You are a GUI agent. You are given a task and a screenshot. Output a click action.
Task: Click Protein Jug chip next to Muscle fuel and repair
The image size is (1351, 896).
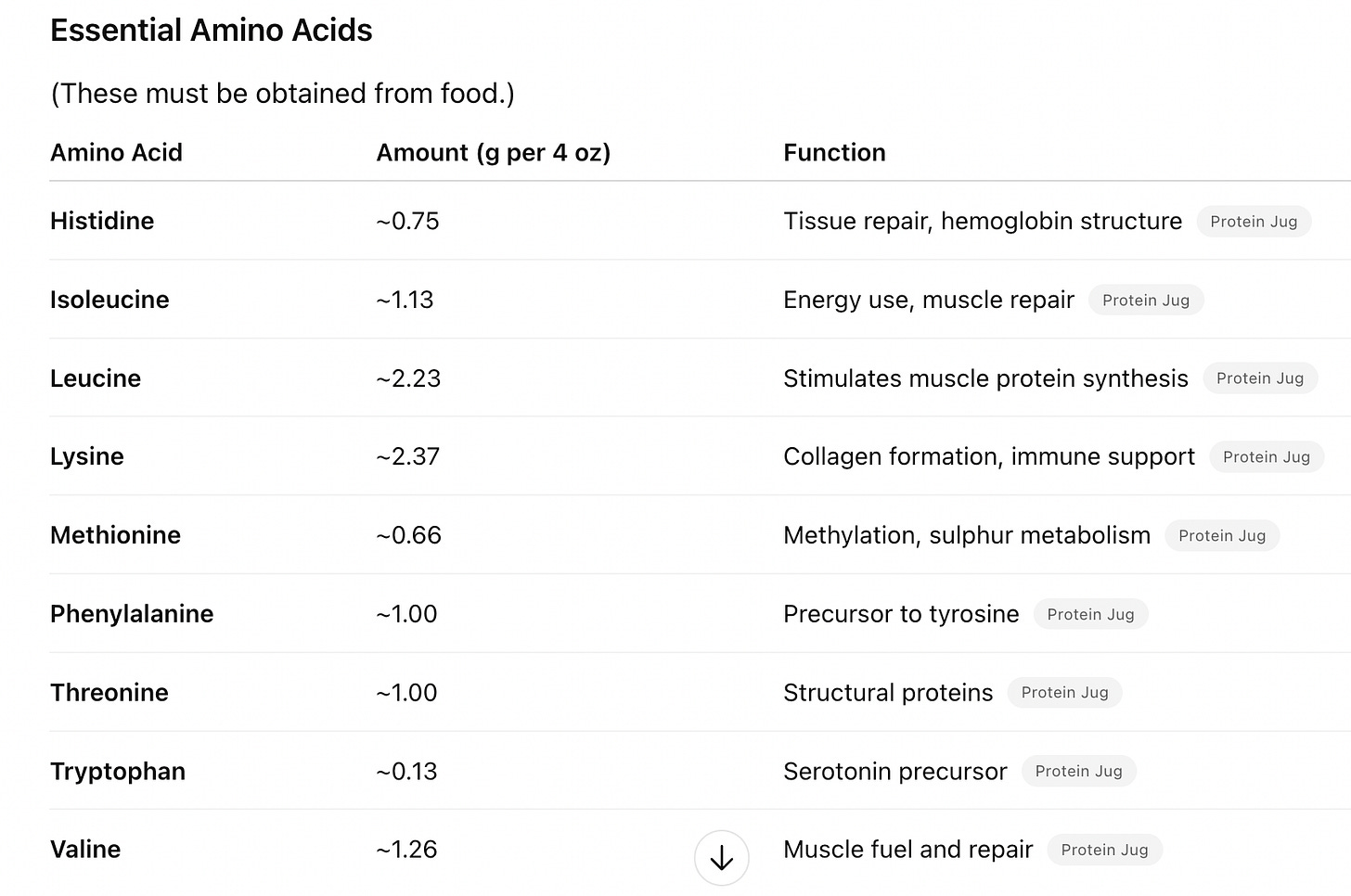(x=1104, y=850)
